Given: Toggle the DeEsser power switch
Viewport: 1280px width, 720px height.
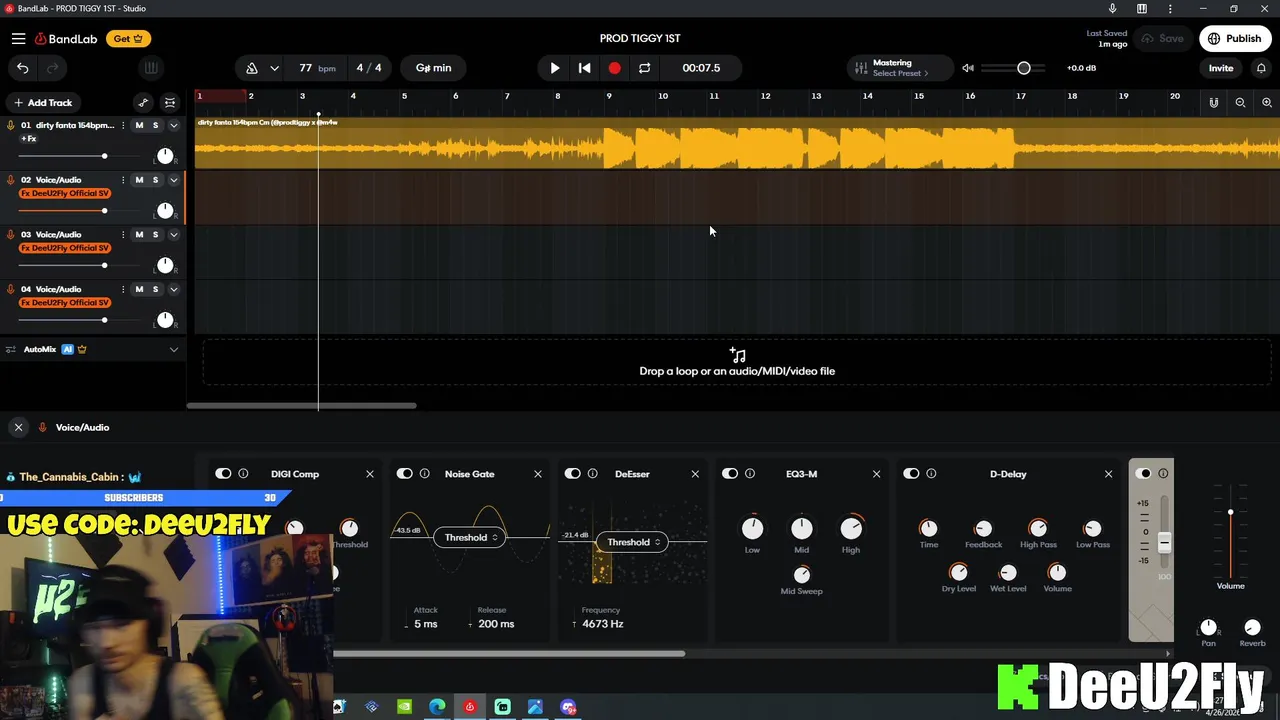Looking at the screenshot, I should (572, 474).
